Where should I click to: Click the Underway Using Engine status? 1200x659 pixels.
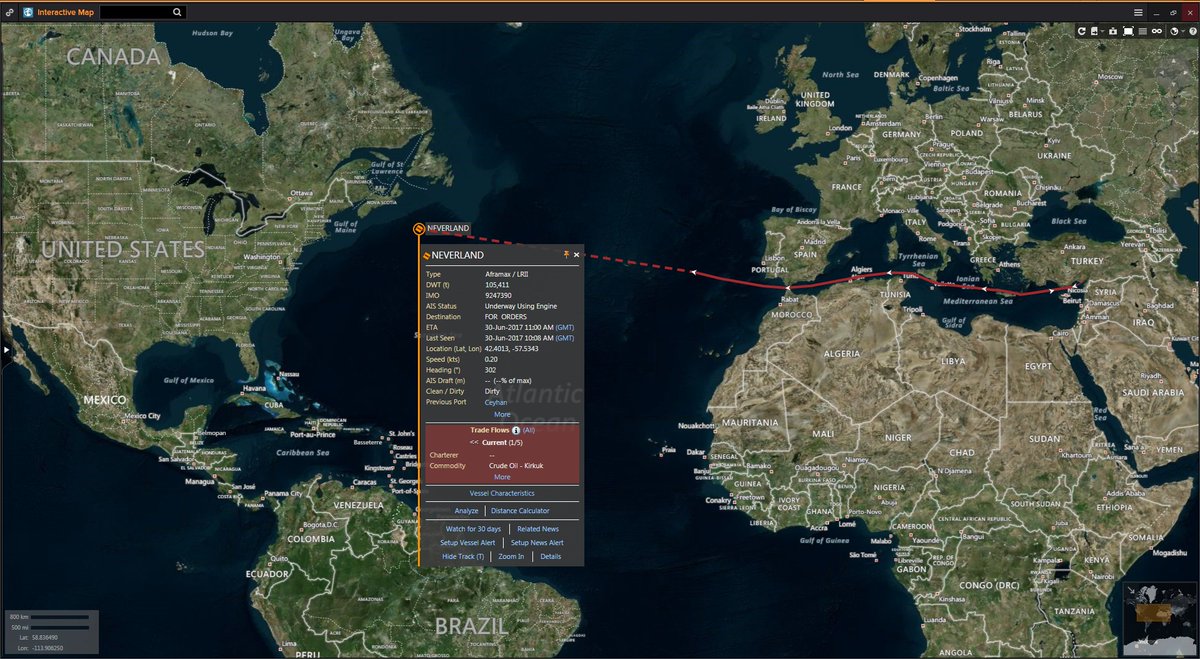click(x=521, y=306)
